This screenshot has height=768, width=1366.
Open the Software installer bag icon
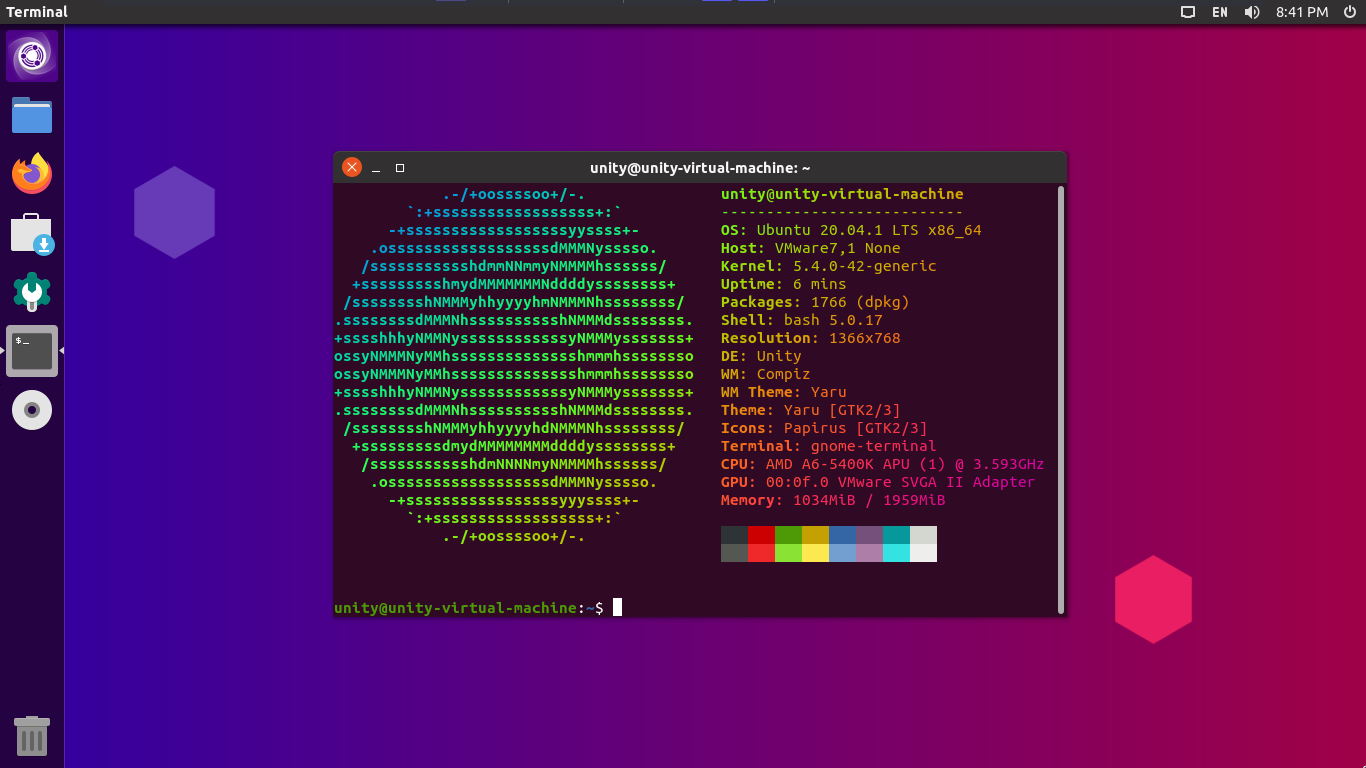(x=32, y=233)
